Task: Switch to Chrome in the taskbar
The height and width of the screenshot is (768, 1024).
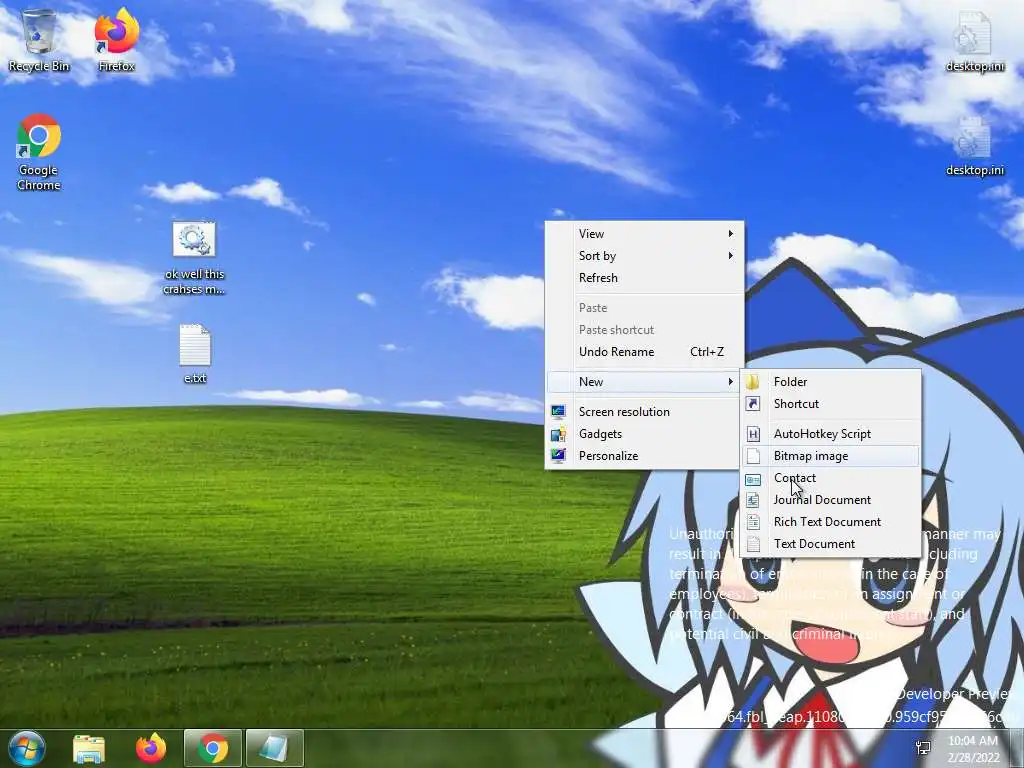Action: click(213, 748)
